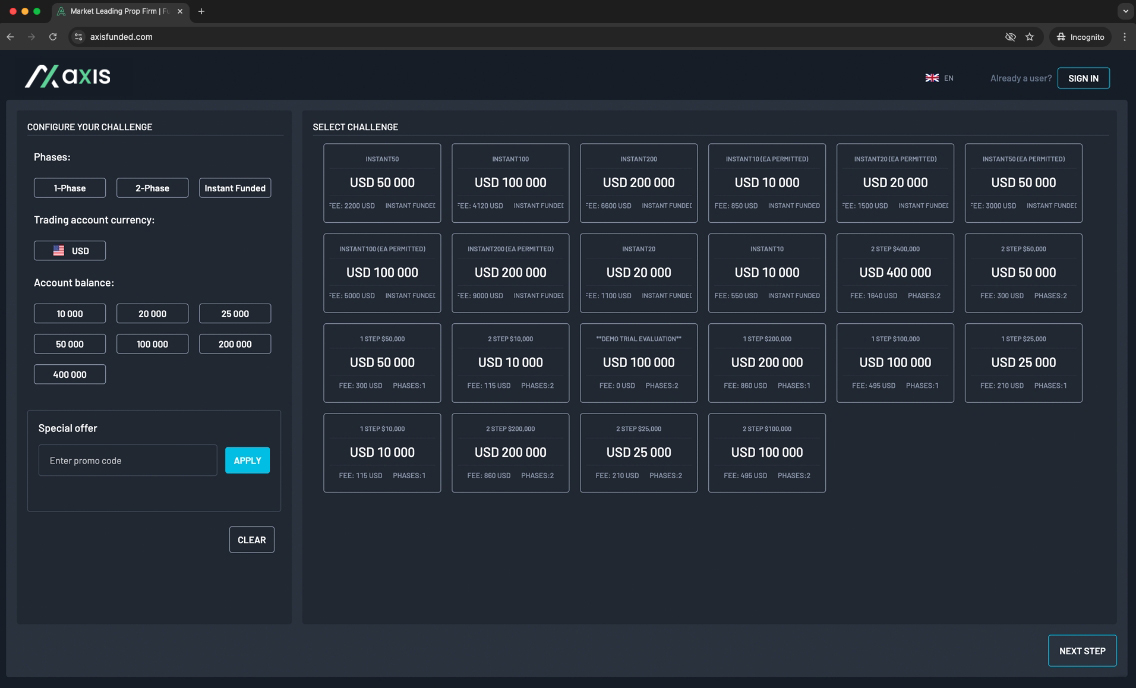Click the US flag on the USD currency button
Screen dimensions: 1136x688
point(58,250)
